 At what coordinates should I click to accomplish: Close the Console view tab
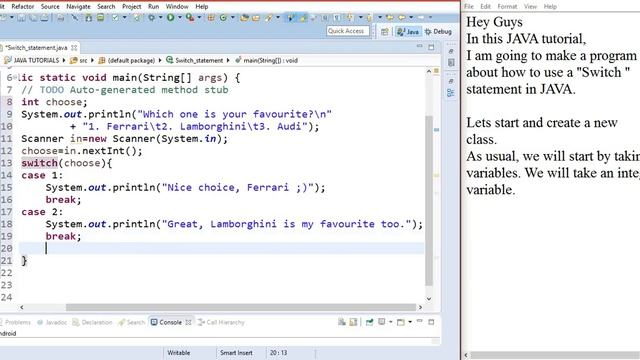[188, 322]
